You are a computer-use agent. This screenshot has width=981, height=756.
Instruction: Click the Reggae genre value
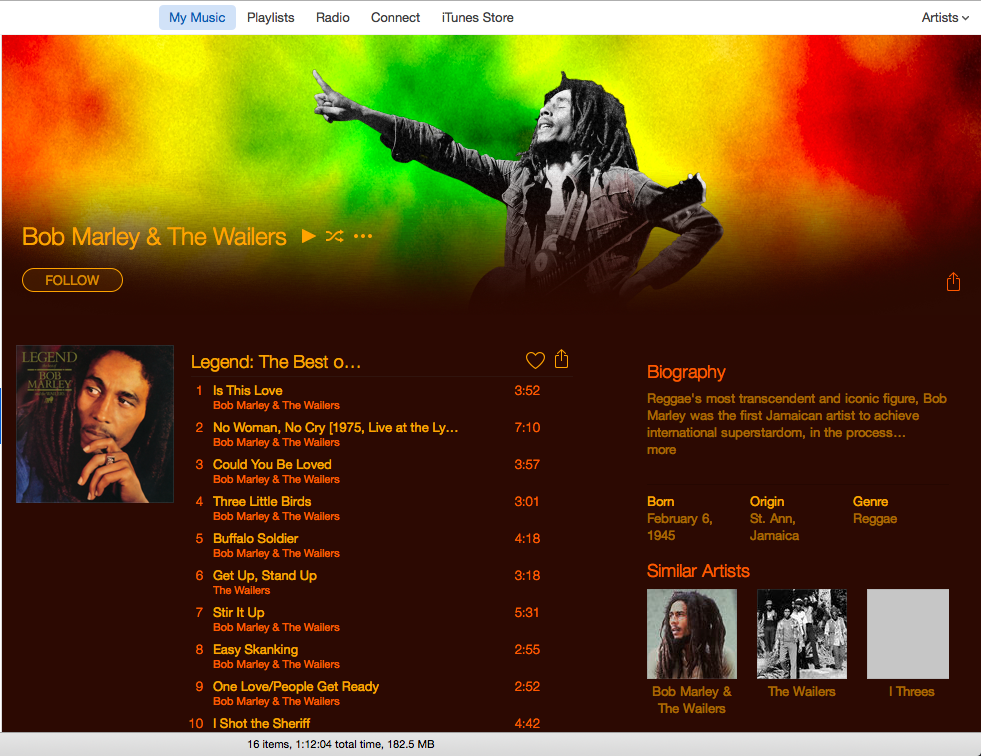click(875, 519)
